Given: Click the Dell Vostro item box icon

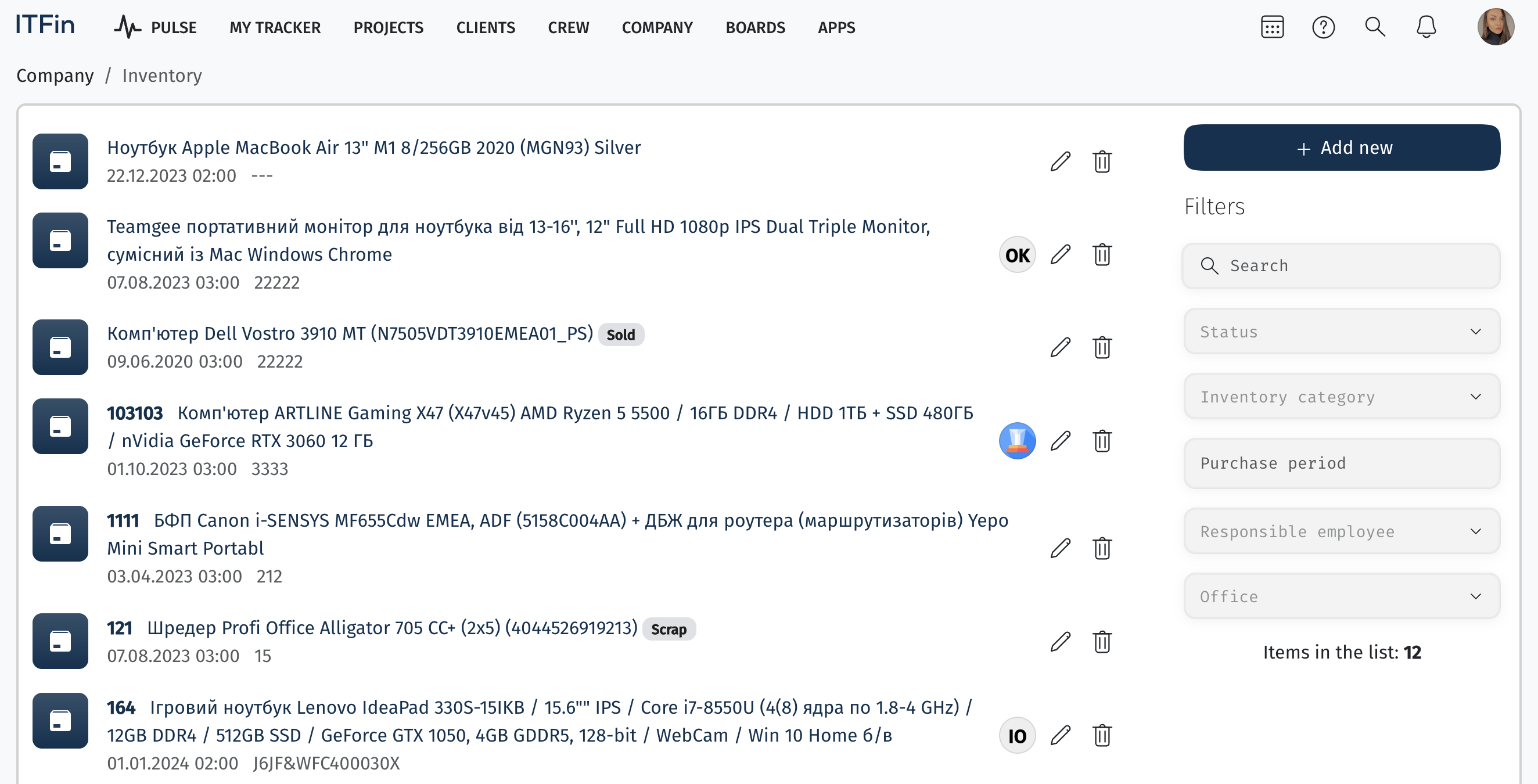Looking at the screenshot, I should 60,347.
